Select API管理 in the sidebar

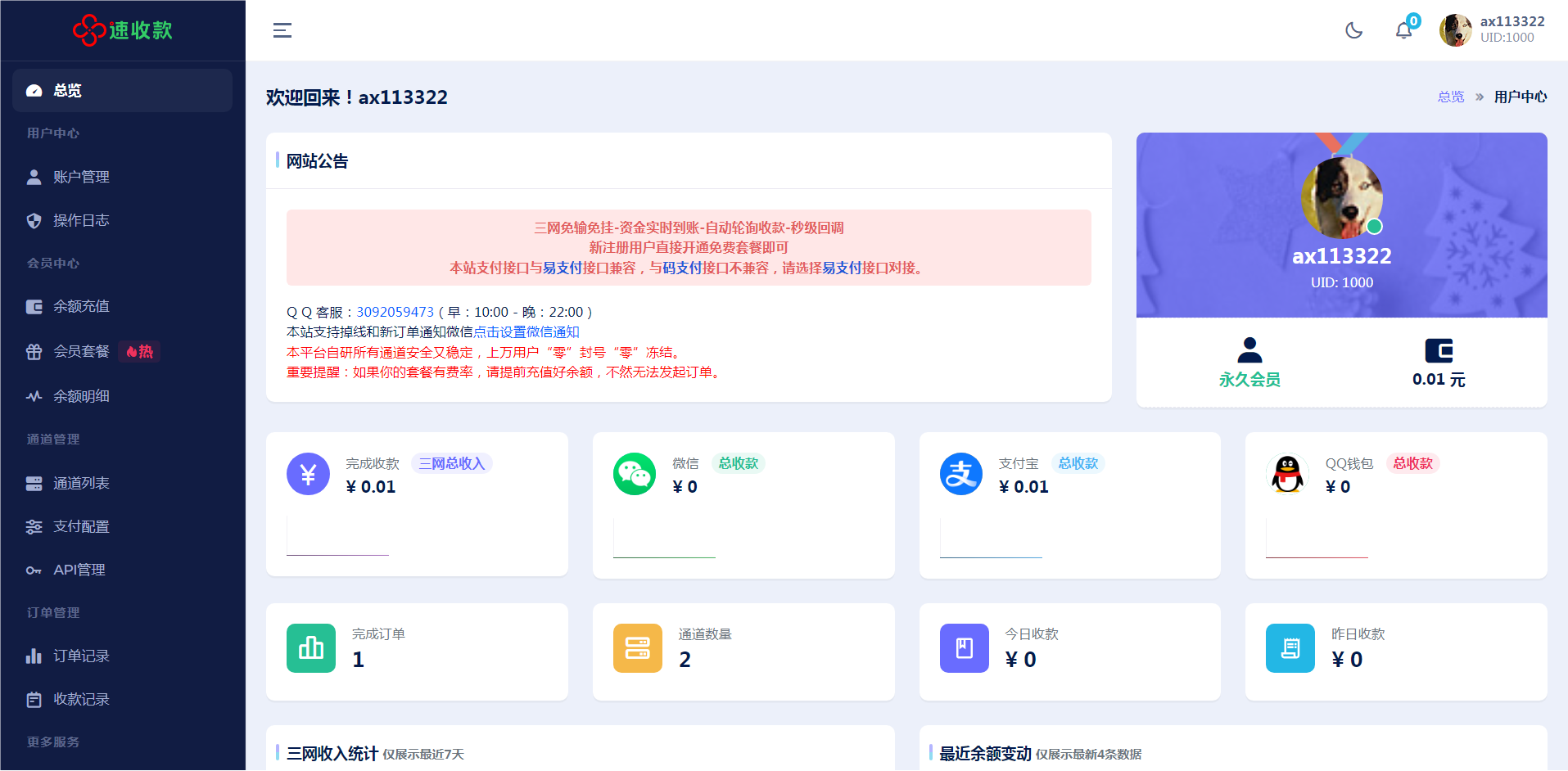(79, 569)
